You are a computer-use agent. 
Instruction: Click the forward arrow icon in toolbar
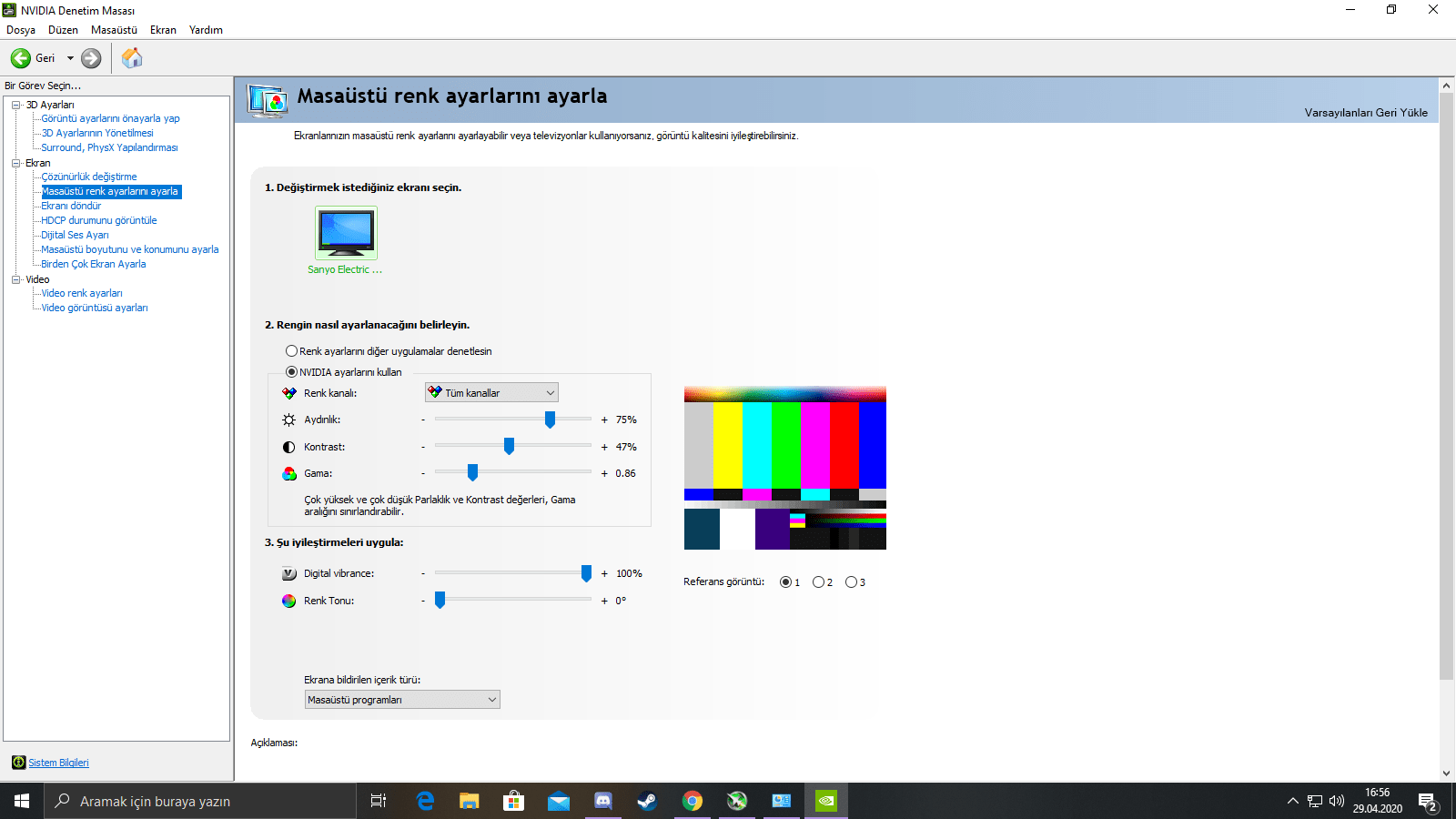pos(91,58)
